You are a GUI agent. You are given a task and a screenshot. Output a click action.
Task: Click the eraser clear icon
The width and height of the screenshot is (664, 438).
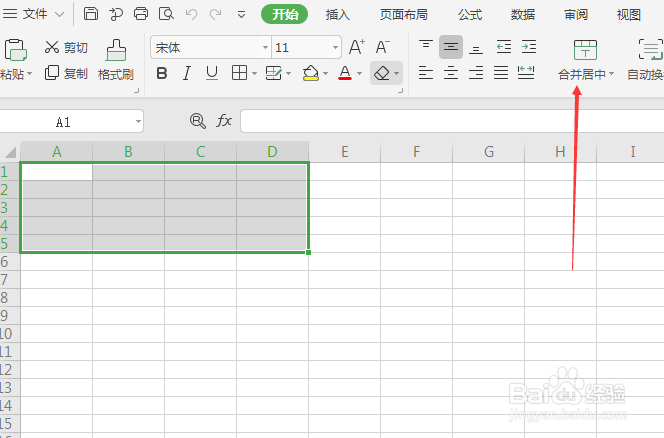coord(382,73)
